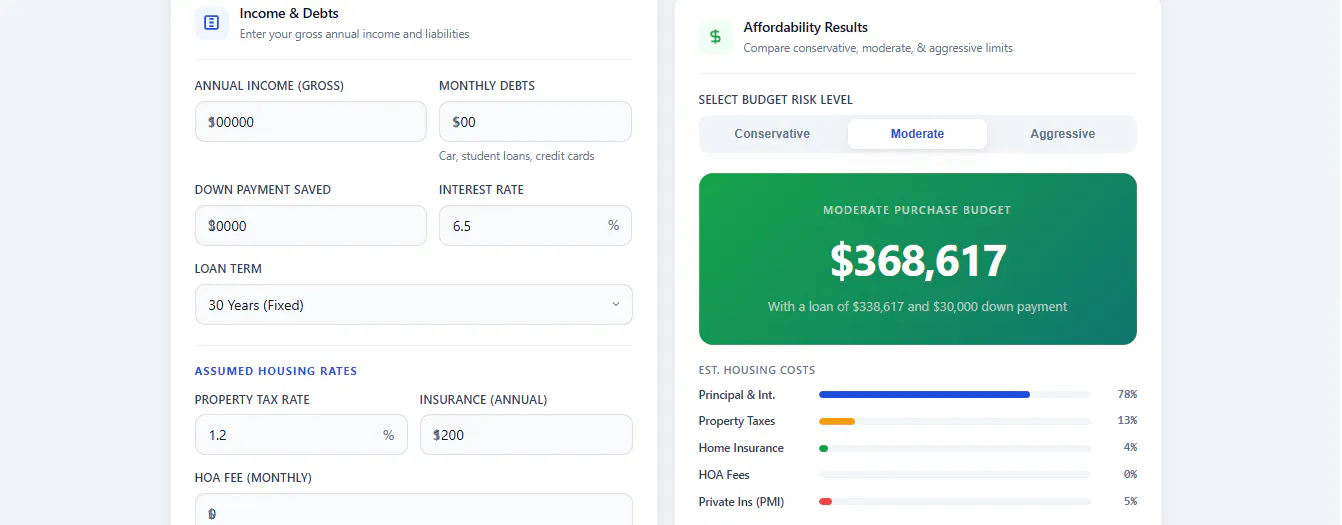Click the Principal & Int. label

pos(737,395)
